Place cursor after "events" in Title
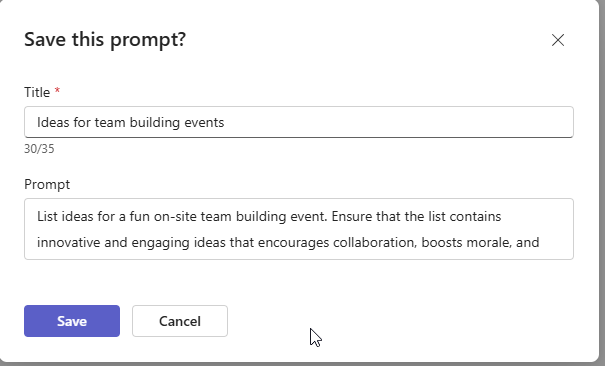Screen dimensions: 605x366 pos(225,123)
